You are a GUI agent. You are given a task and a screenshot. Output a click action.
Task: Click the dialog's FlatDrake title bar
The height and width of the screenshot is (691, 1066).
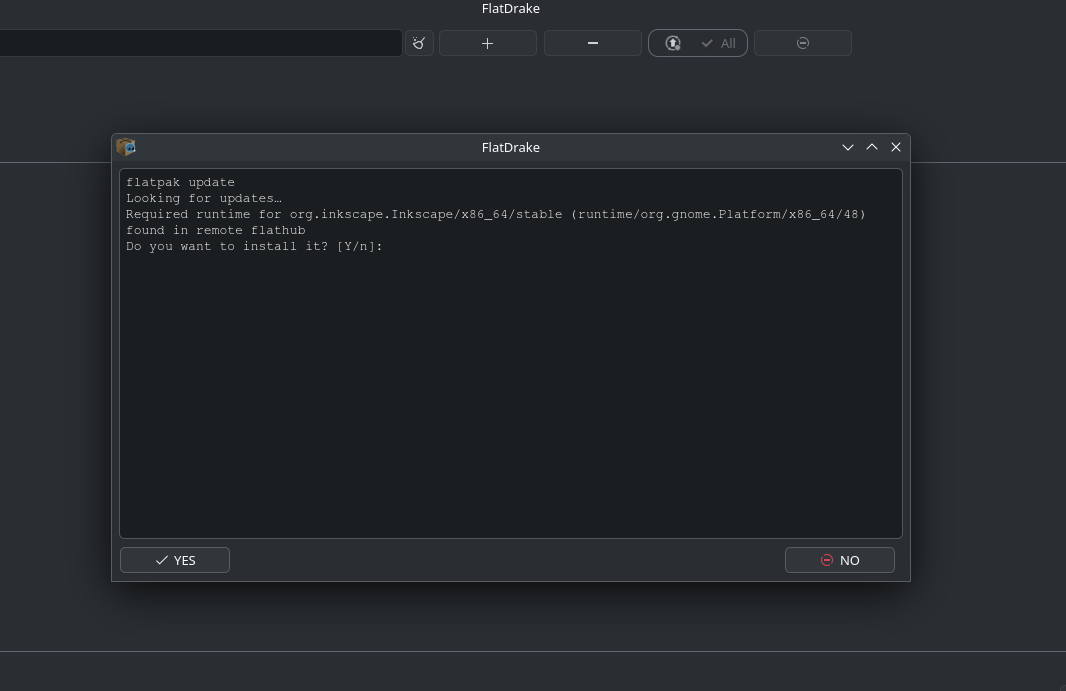pyautogui.click(x=511, y=148)
